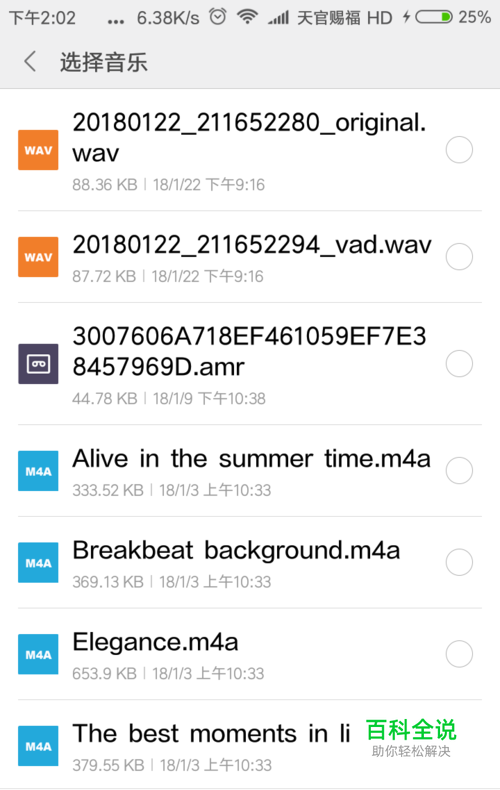Screen dimensions: 500x790
Task: Select radio button for the .amr recording
Action: click(459, 363)
